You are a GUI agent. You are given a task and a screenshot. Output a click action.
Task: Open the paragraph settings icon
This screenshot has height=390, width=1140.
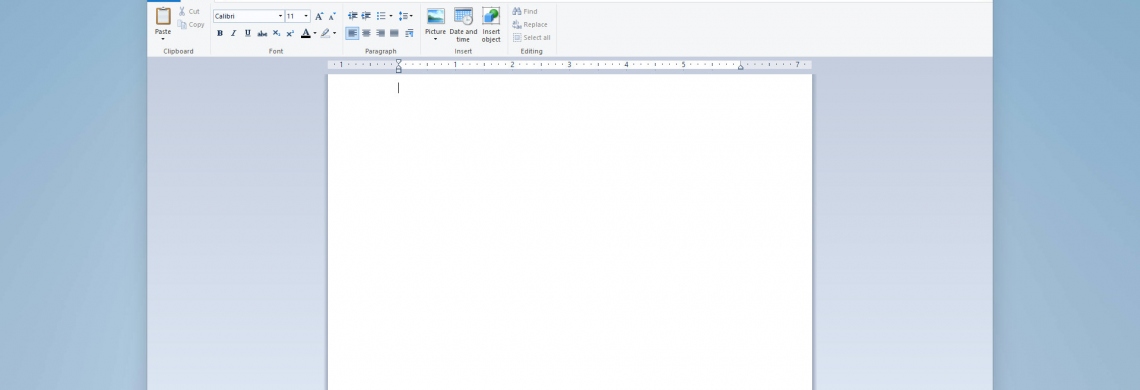point(409,33)
